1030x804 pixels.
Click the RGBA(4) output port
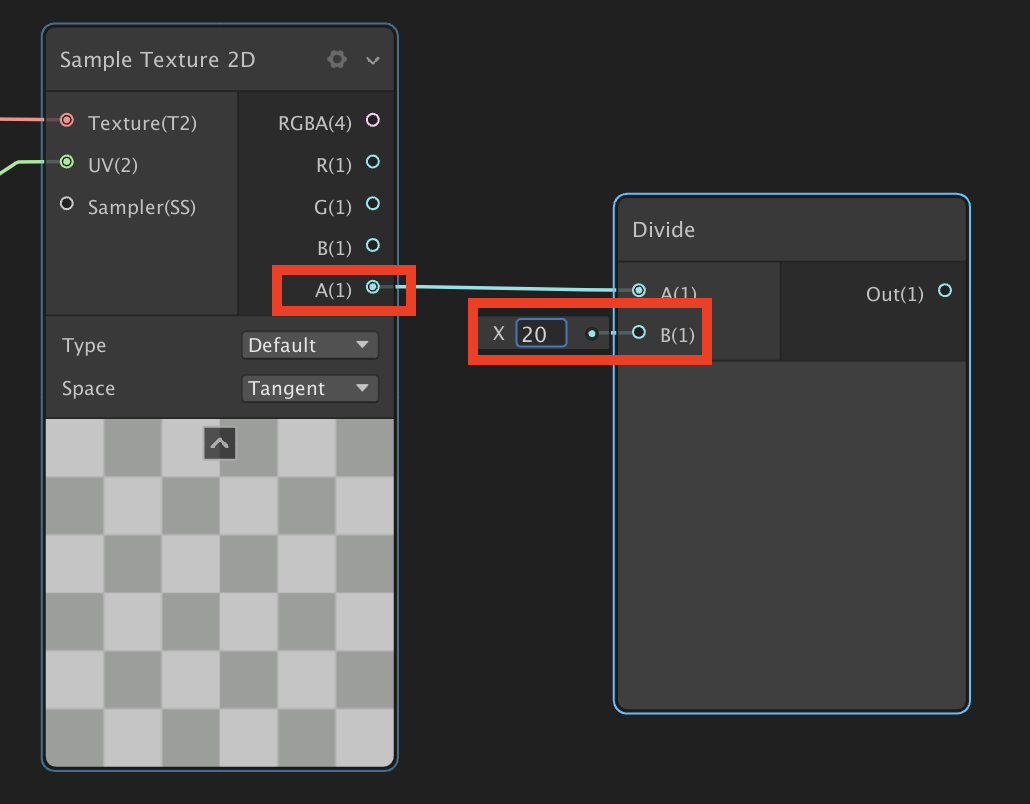373,121
